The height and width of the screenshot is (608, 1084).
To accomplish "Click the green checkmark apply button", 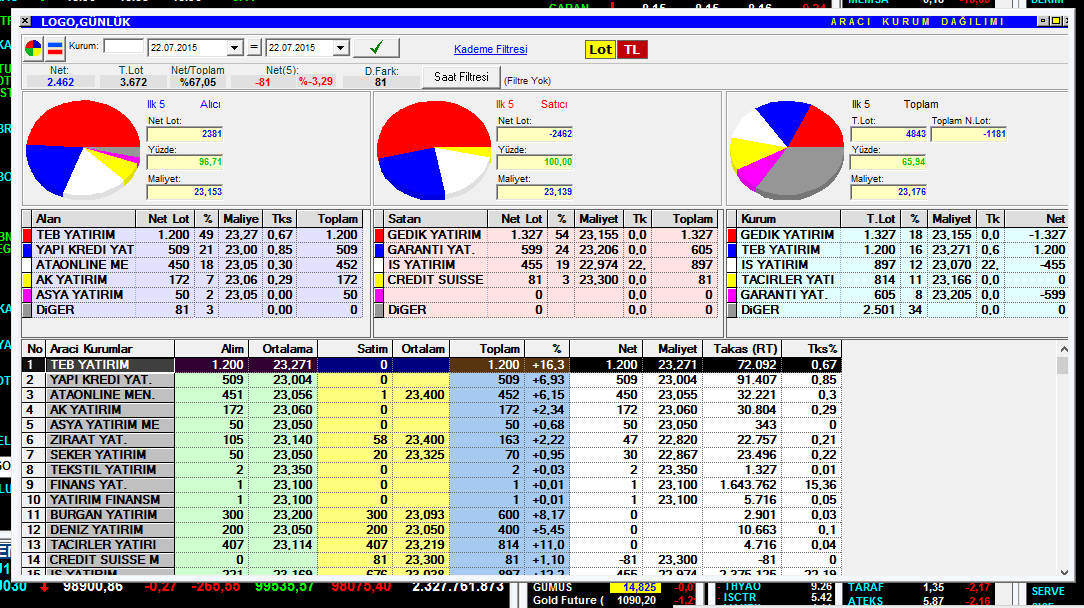I will (x=376, y=48).
